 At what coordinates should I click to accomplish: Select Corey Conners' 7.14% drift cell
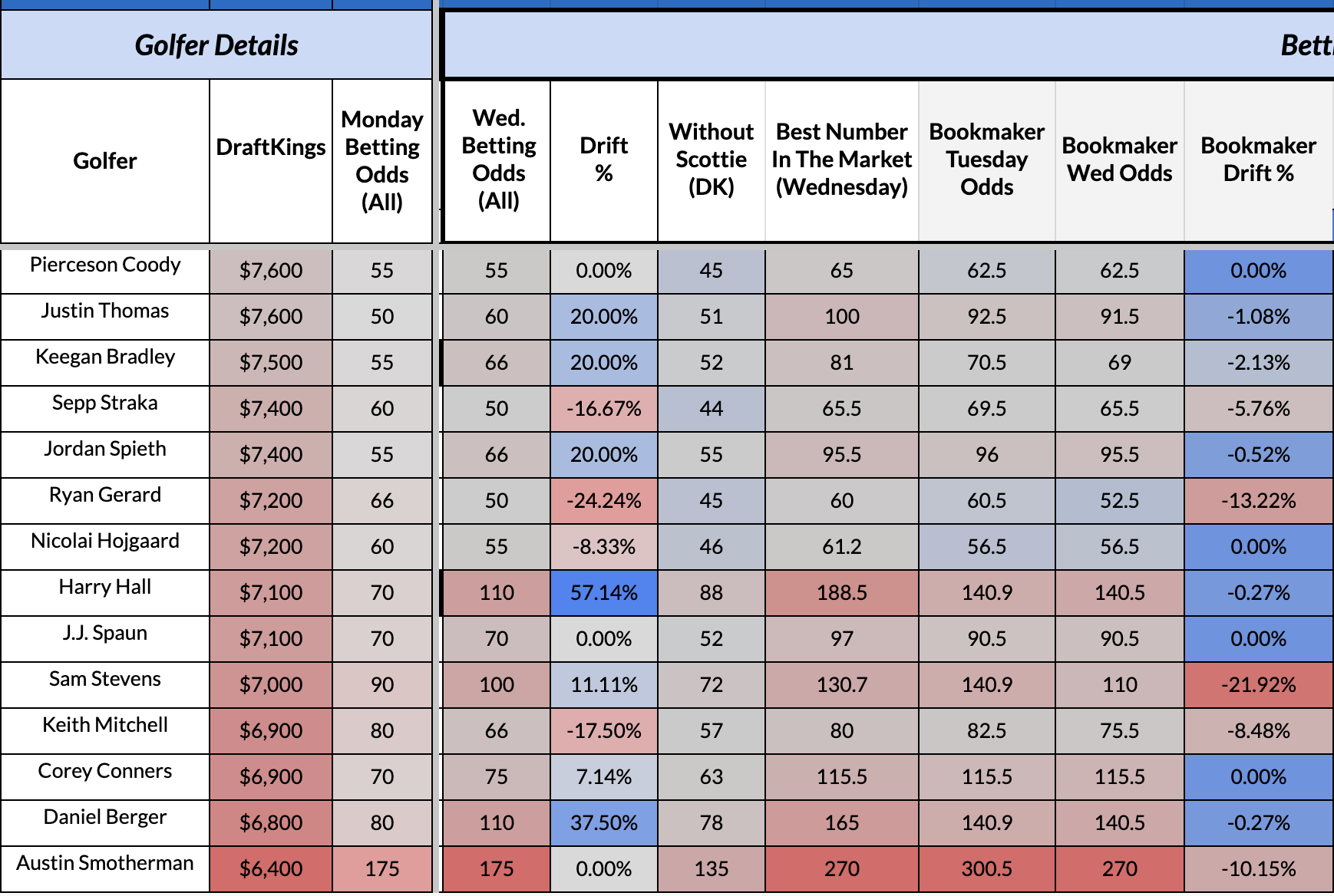point(603,776)
